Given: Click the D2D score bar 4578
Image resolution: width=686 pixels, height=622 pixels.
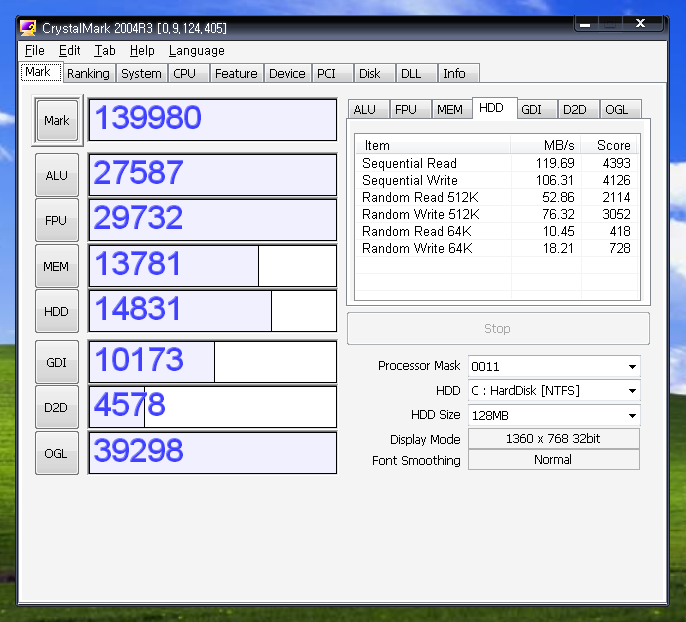Looking at the screenshot, I should [x=213, y=407].
